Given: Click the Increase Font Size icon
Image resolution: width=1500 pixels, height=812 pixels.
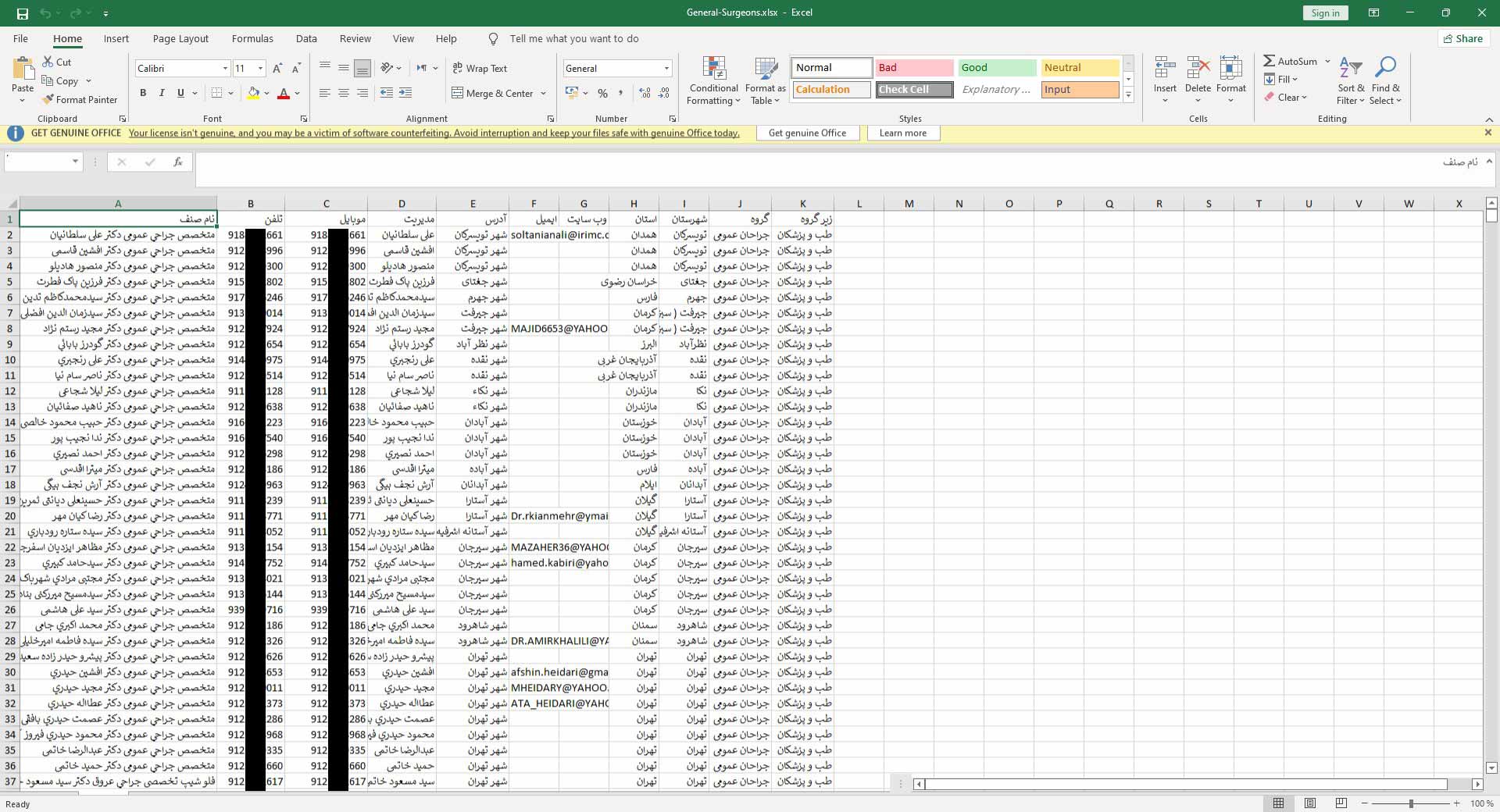Looking at the screenshot, I should pos(277,69).
